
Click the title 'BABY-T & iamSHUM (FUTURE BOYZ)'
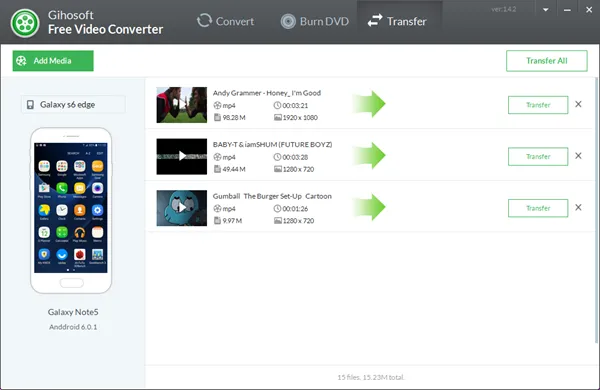tap(272, 145)
